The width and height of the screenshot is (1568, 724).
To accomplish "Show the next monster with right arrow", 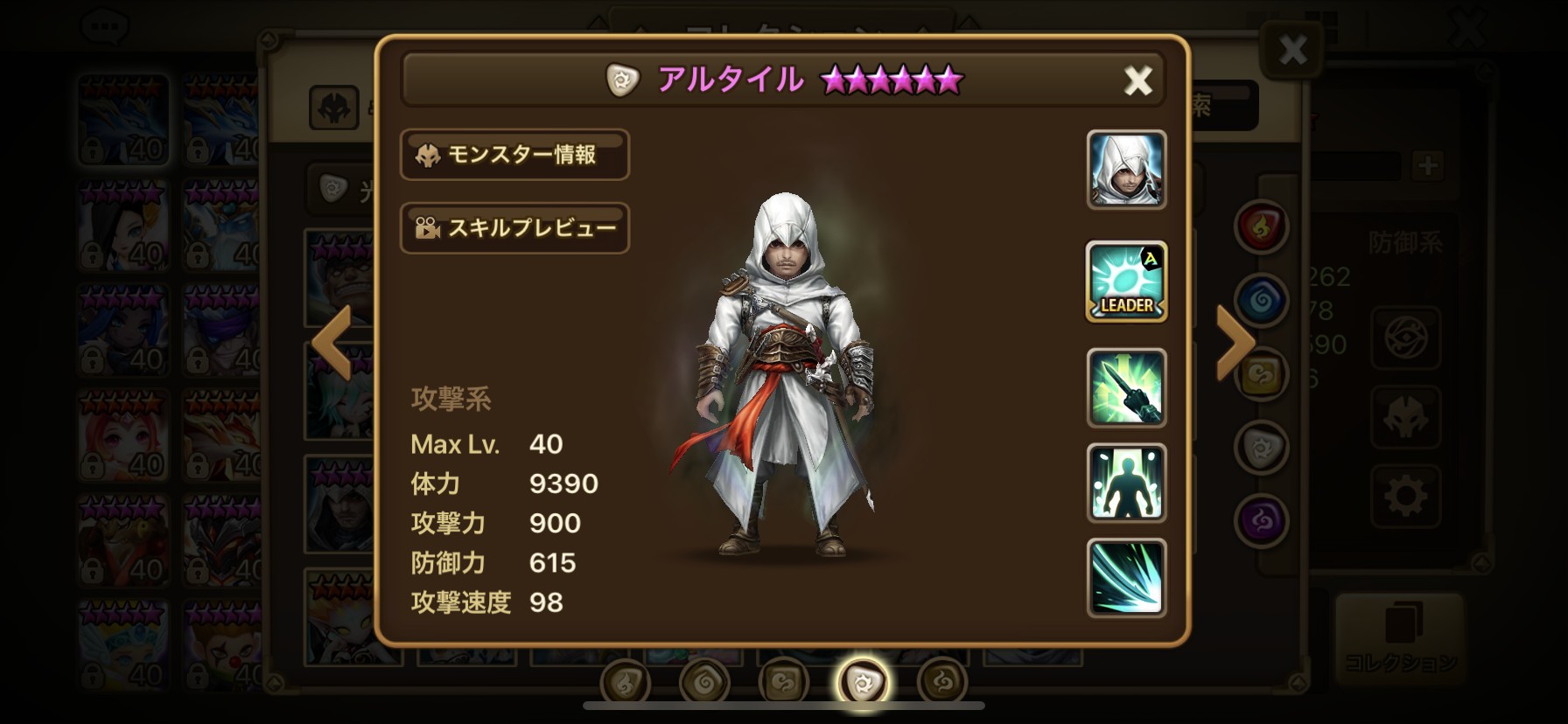I will (1235, 342).
